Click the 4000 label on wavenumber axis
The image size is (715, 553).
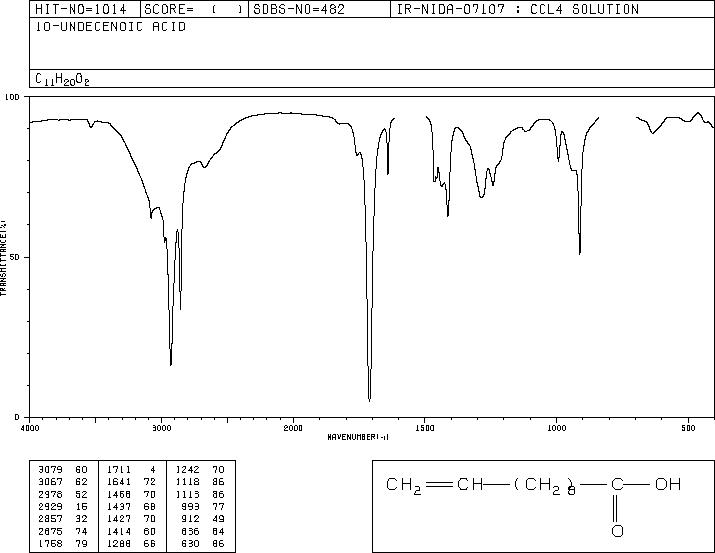(x=30, y=428)
